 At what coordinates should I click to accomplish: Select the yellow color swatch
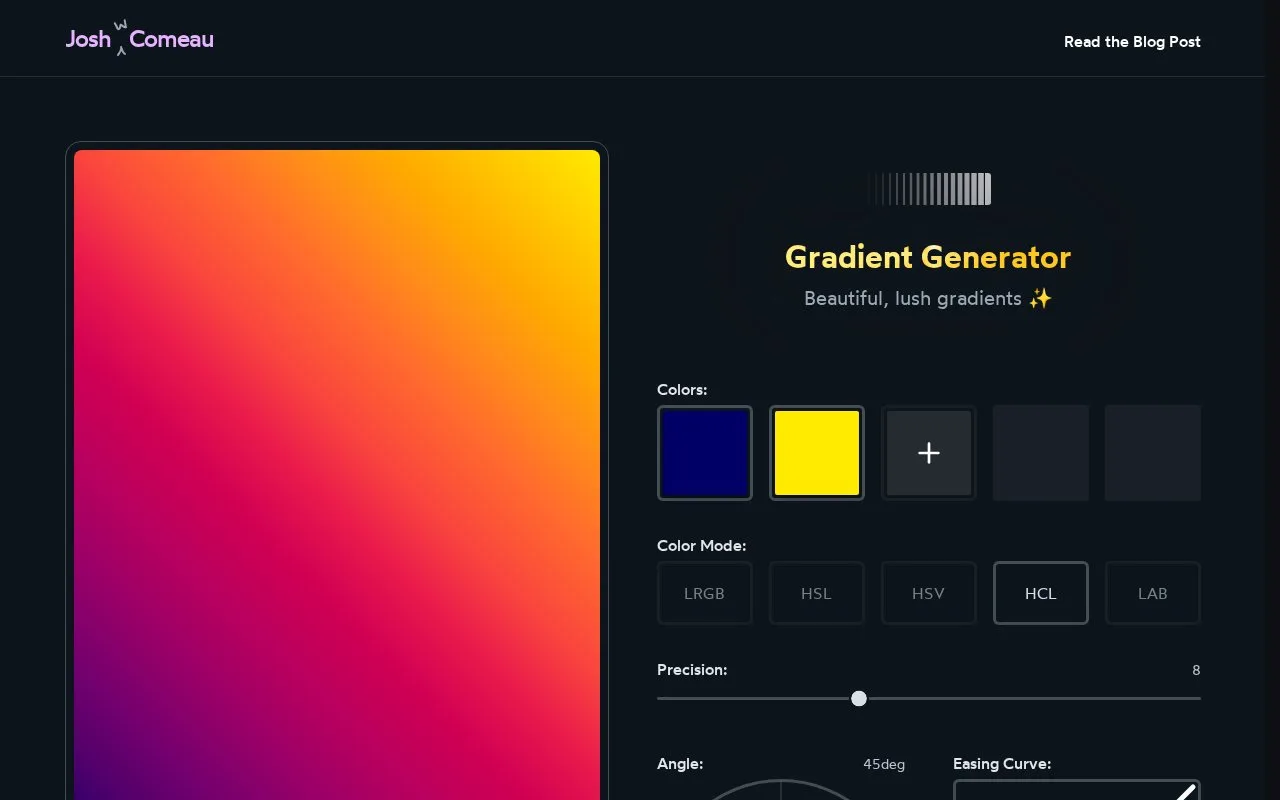pyautogui.click(x=817, y=453)
